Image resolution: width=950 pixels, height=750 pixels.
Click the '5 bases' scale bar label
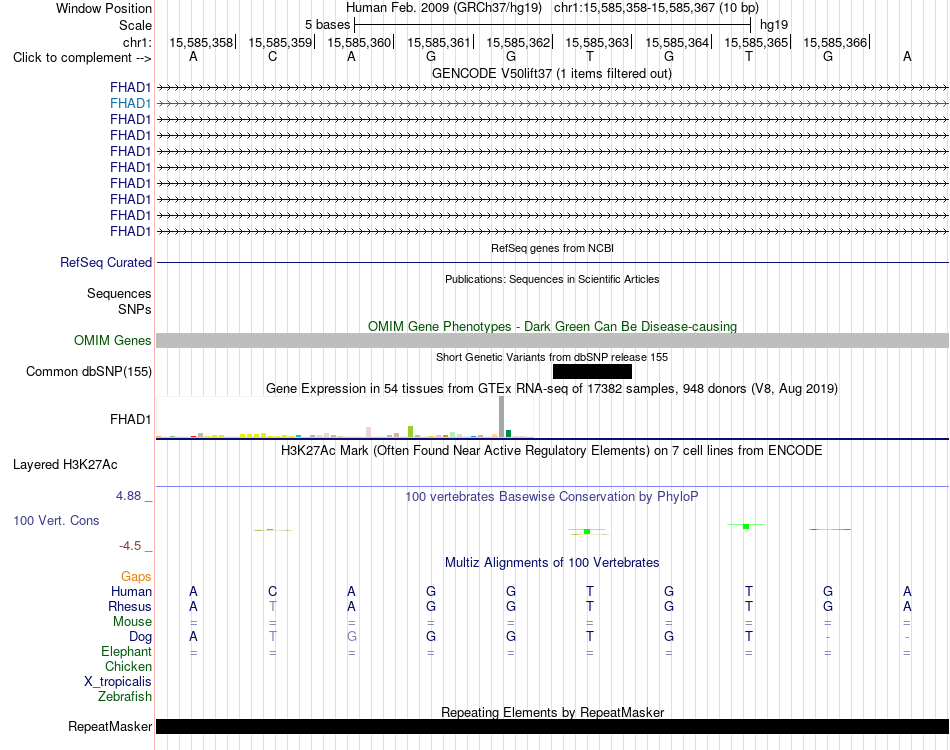point(327,25)
